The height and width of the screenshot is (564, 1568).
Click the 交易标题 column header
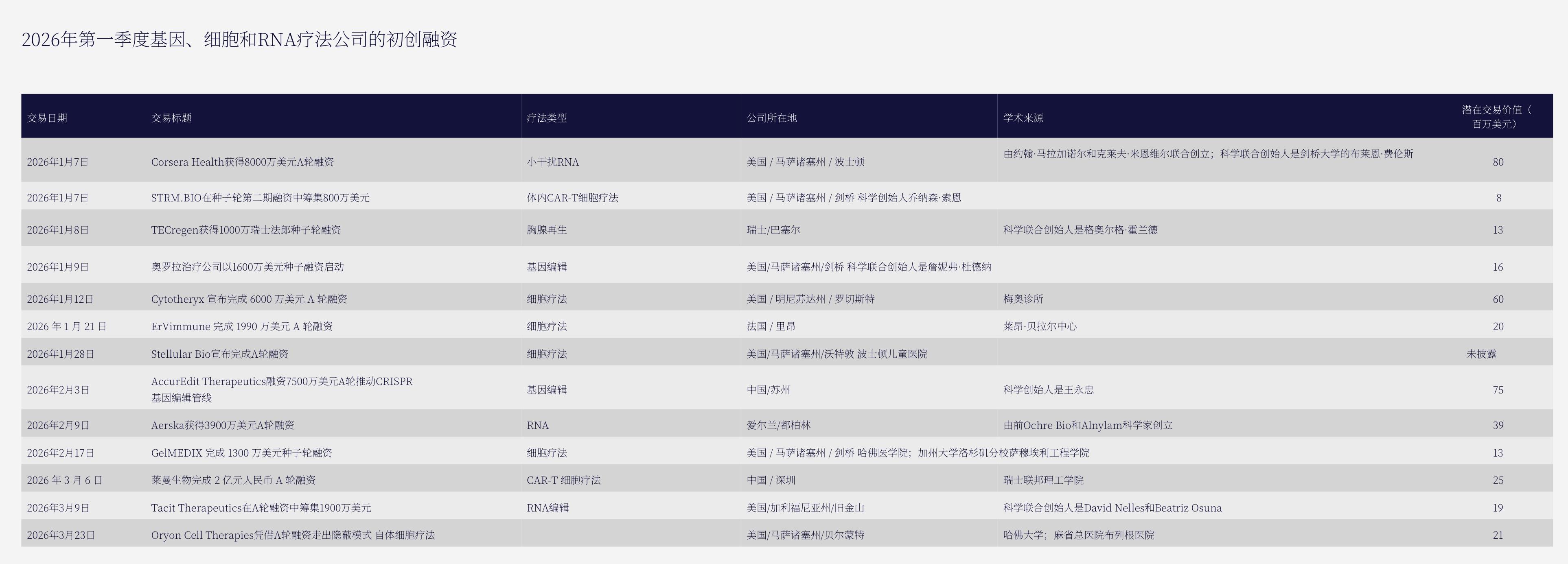171,118
